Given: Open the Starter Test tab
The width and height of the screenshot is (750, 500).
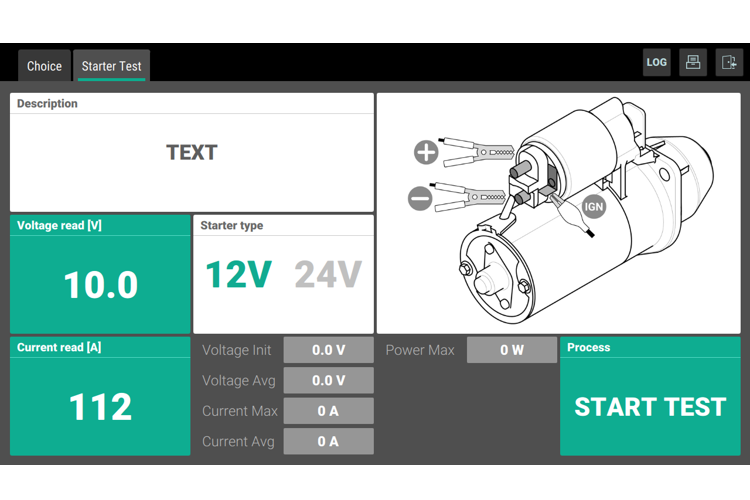Looking at the screenshot, I should pos(111,66).
